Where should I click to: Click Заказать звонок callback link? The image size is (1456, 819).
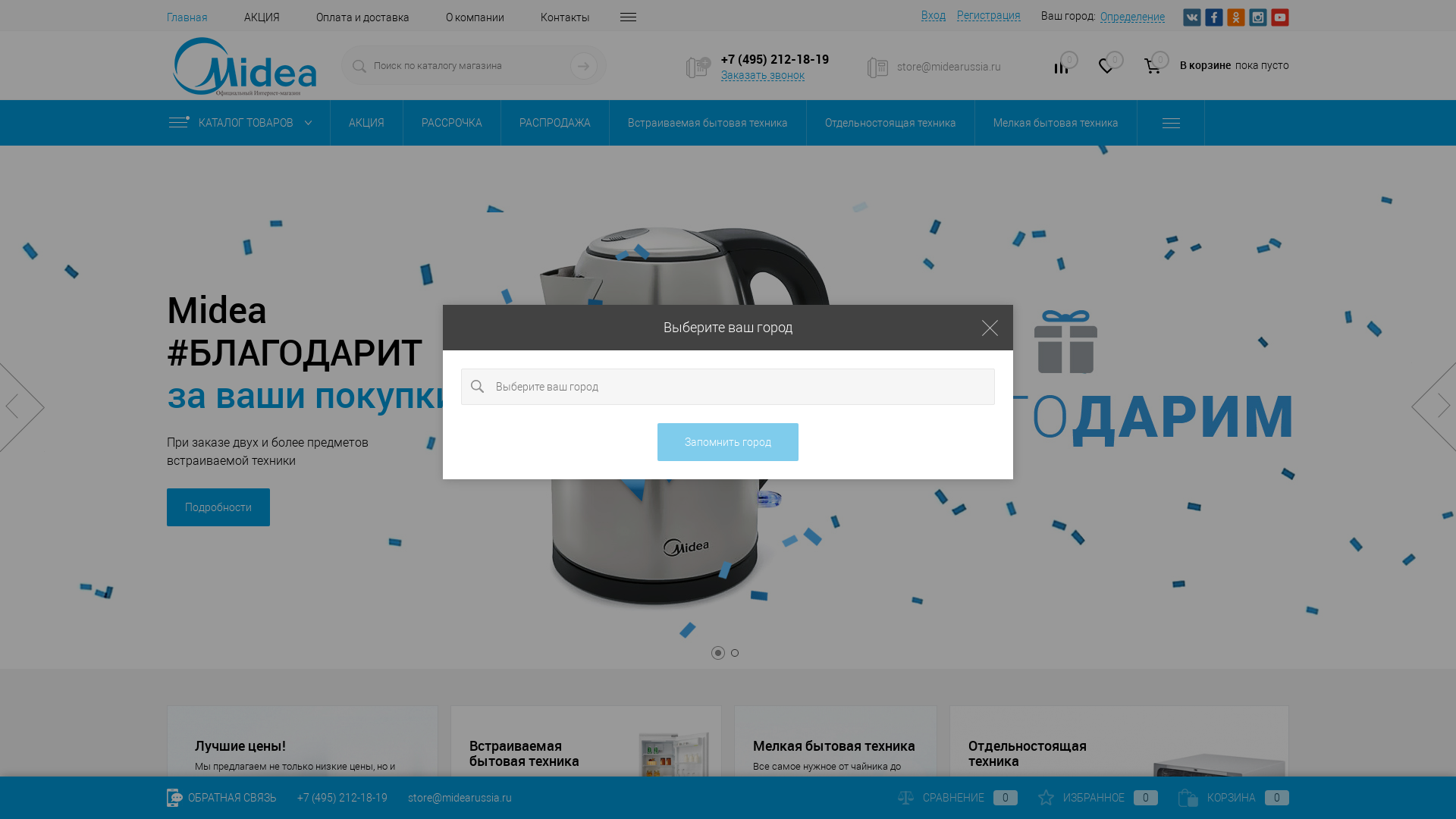(x=763, y=75)
